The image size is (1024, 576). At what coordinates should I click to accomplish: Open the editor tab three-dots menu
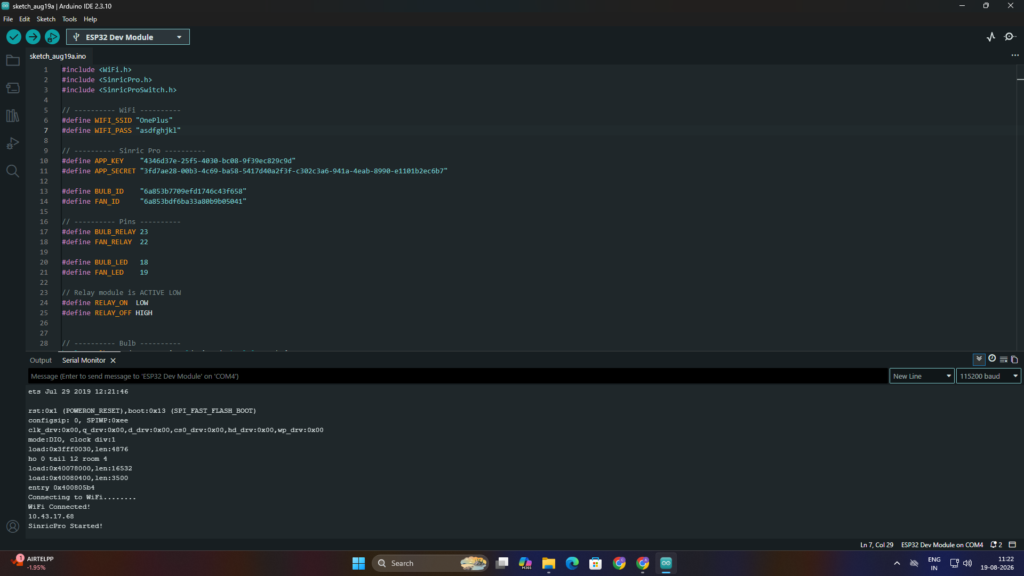[x=1015, y=56]
